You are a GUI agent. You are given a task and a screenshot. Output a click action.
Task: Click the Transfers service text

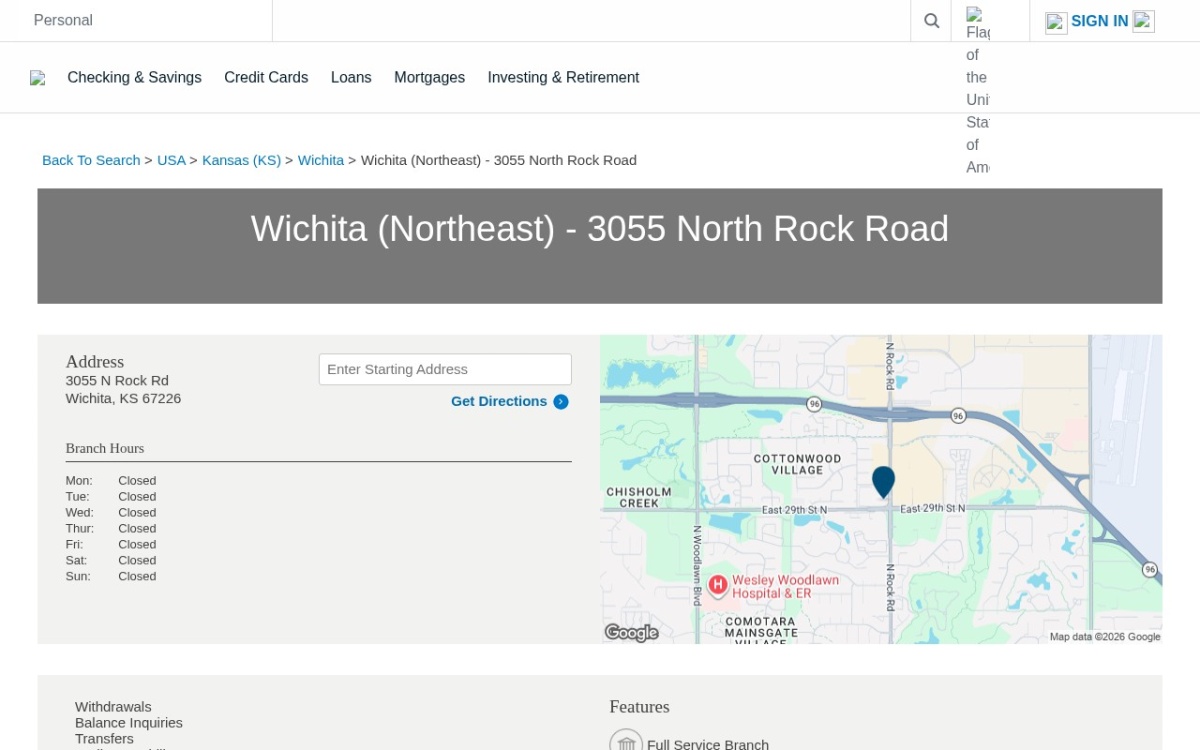coord(104,739)
